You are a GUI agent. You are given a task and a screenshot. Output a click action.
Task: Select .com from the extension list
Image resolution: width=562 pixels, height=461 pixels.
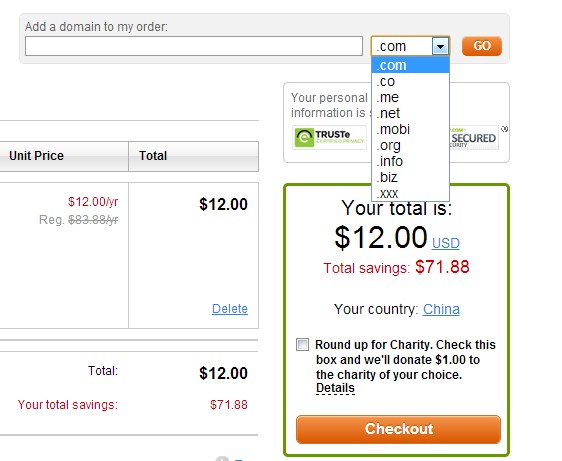coord(410,65)
